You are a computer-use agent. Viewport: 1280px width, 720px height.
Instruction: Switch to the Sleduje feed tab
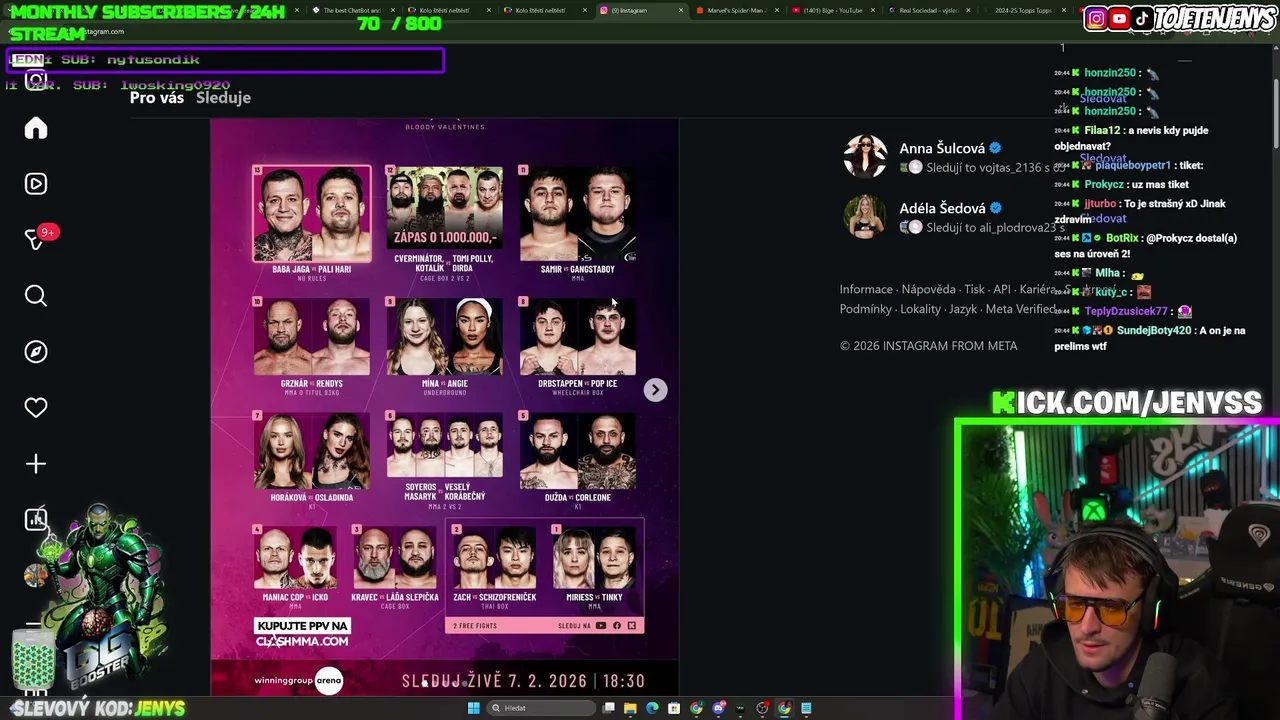point(223,98)
